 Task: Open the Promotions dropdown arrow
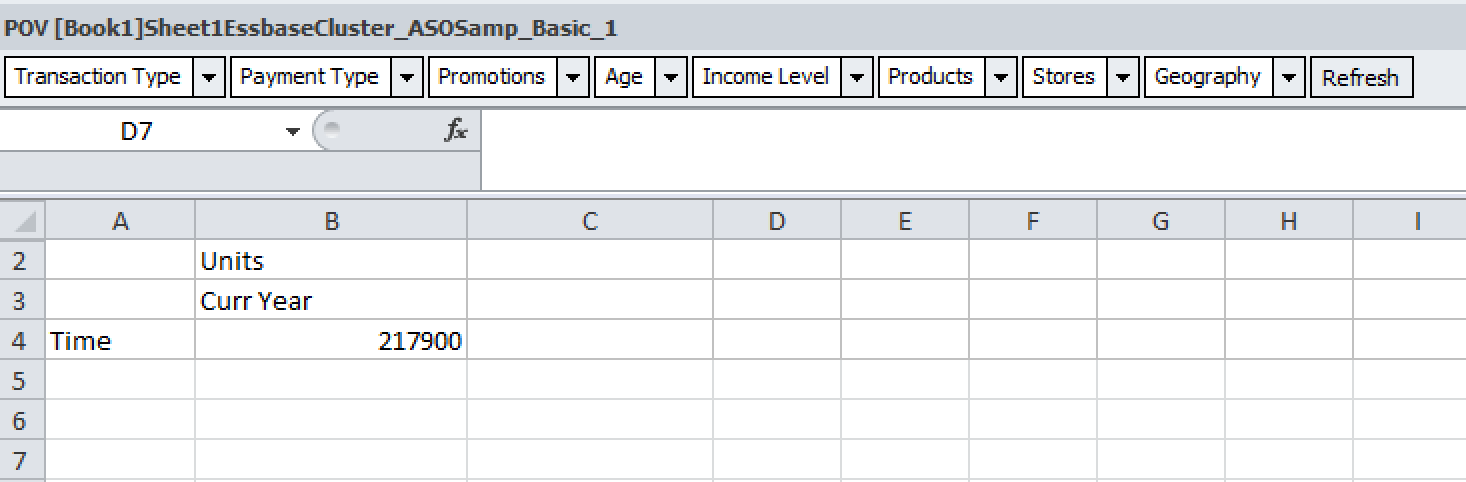coord(573,77)
